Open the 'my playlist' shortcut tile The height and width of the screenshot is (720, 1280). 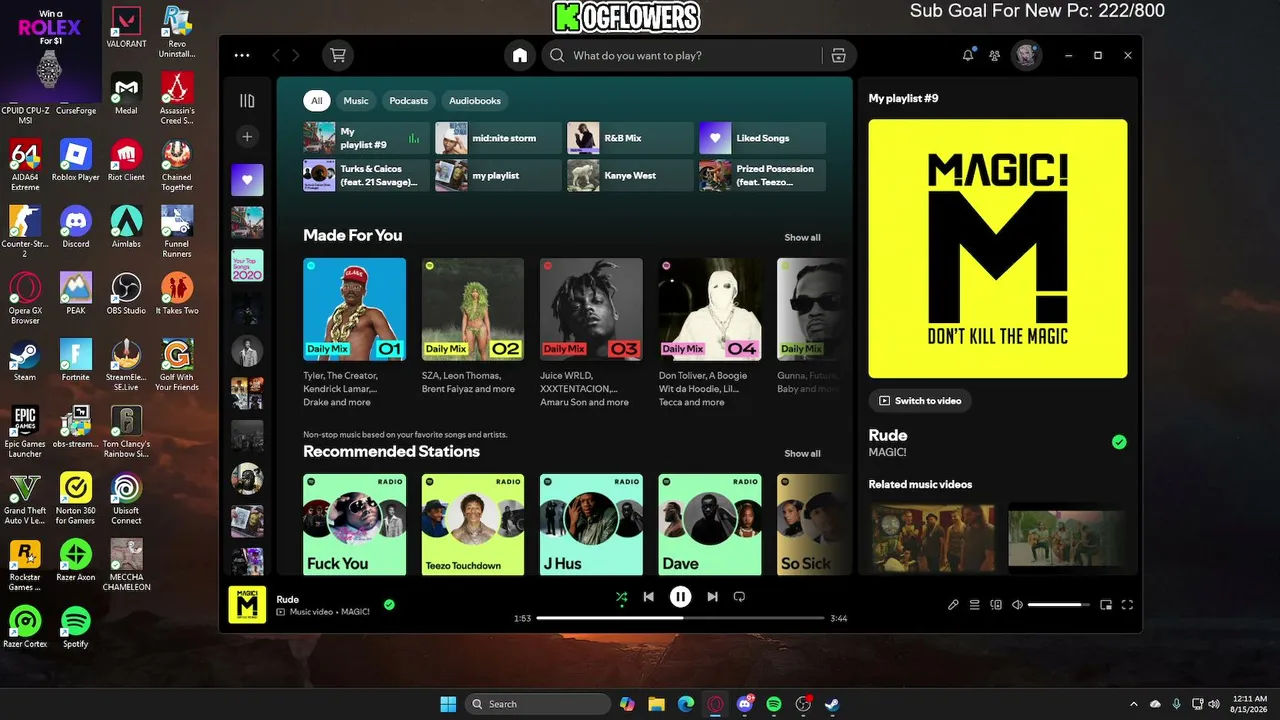tap(498, 175)
